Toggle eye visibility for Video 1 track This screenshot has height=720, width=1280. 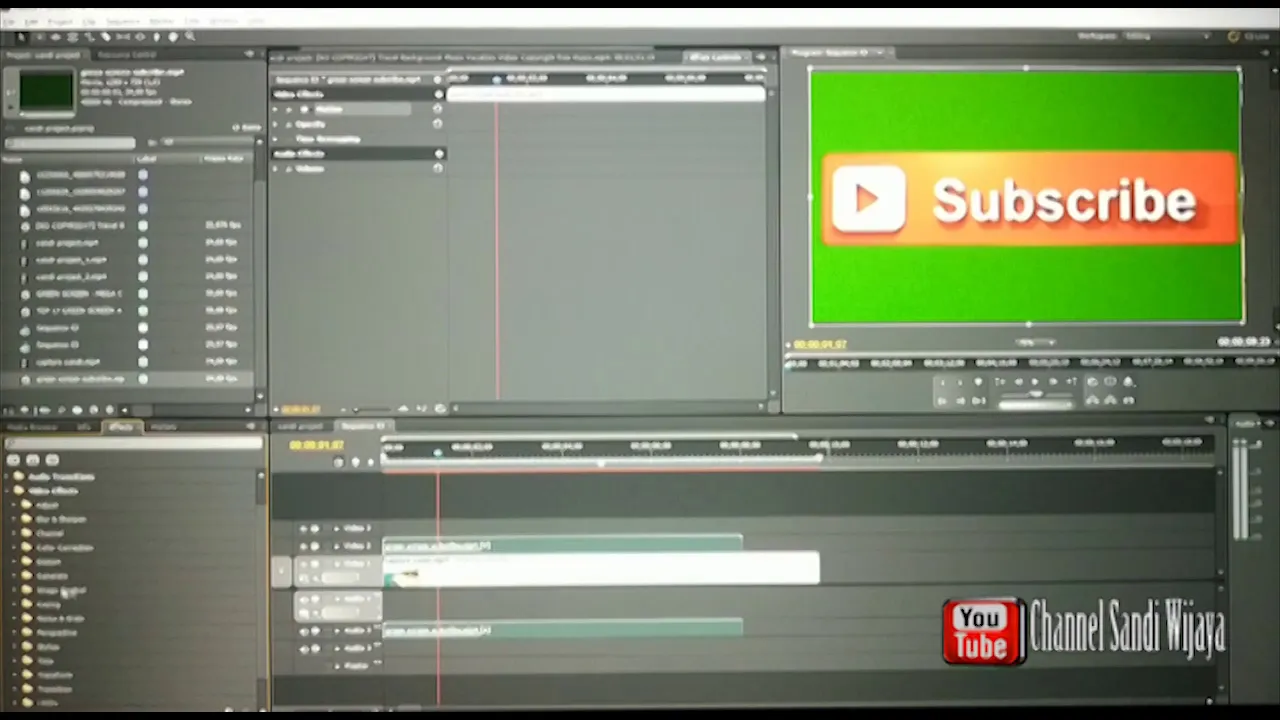click(x=302, y=565)
